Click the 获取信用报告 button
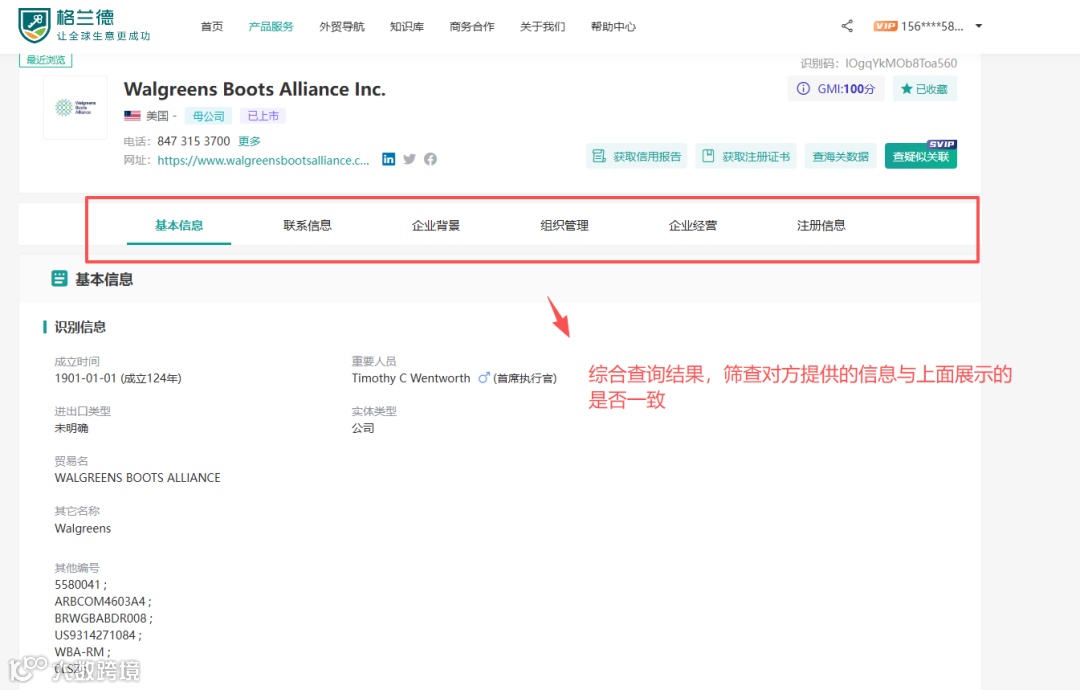The width and height of the screenshot is (1080, 690). tap(636, 156)
